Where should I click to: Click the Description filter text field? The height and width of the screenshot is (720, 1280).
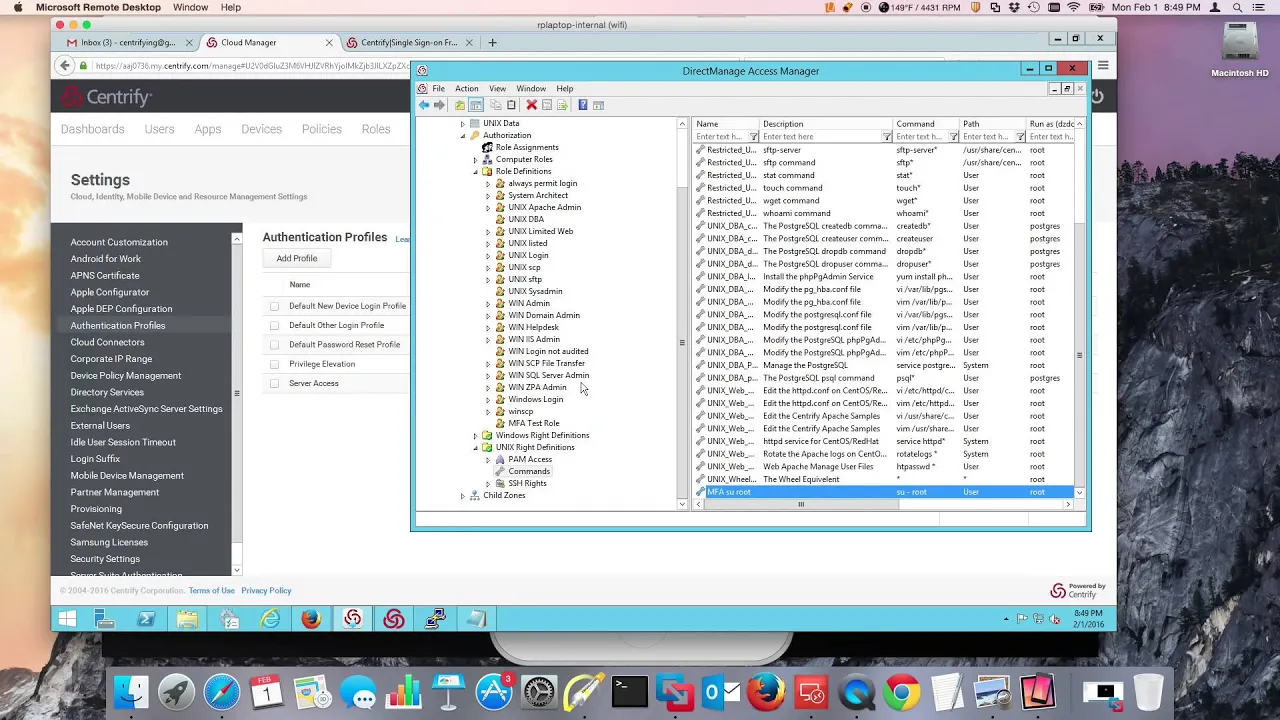pyautogui.click(x=821, y=137)
